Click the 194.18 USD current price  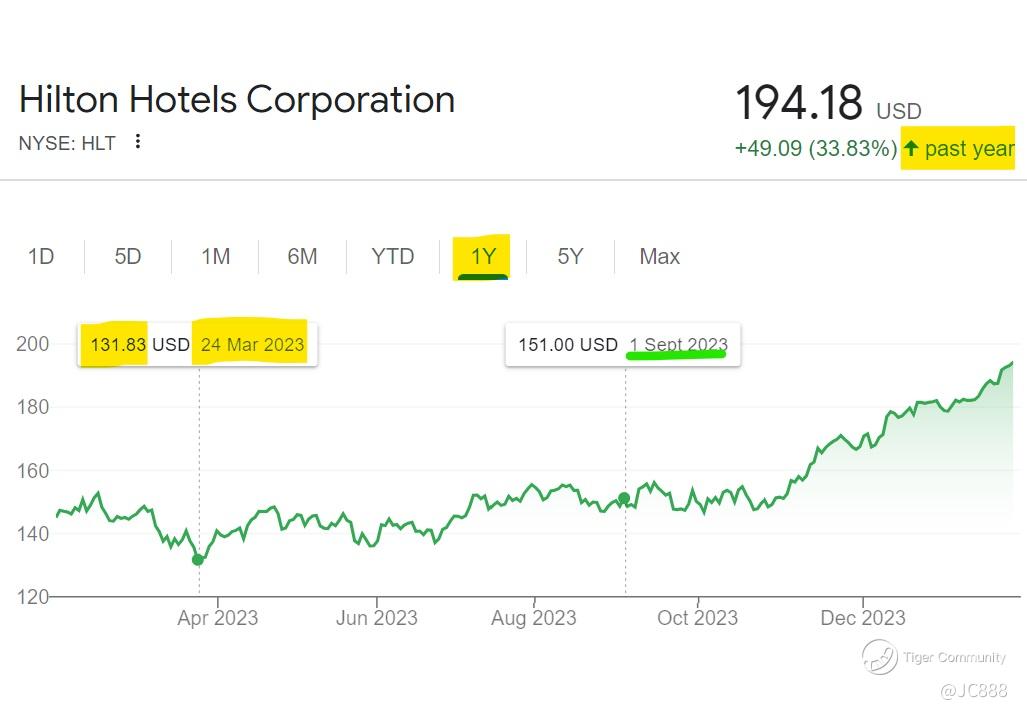coord(827,104)
